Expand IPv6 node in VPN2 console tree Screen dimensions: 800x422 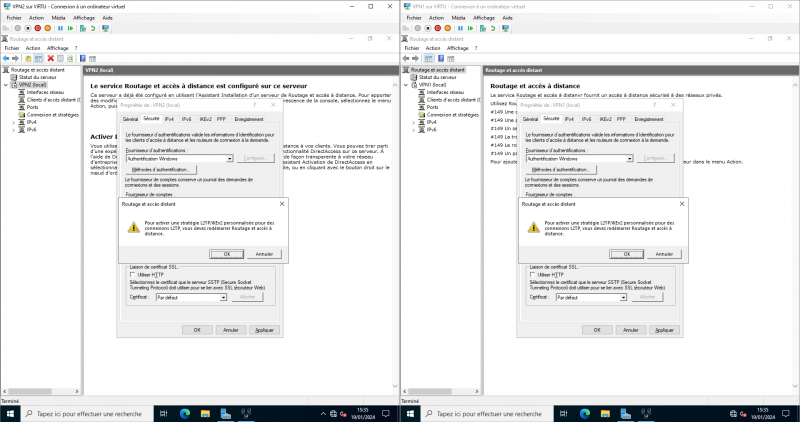coord(14,130)
